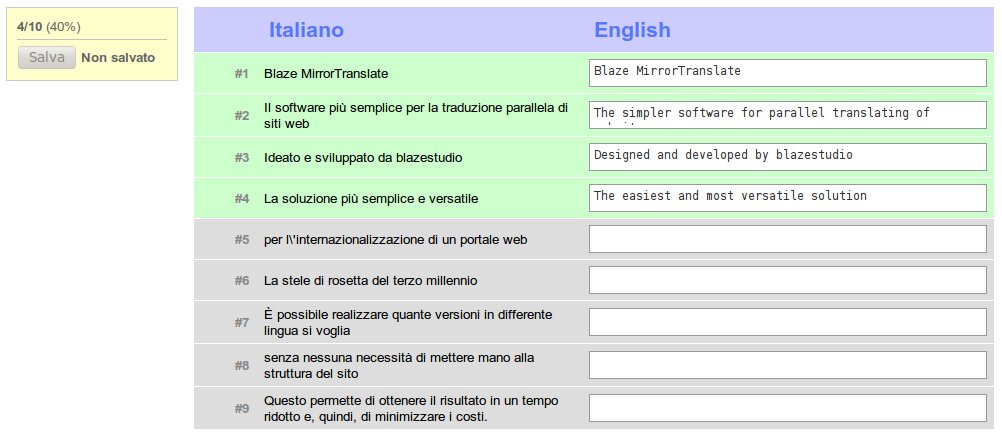Image resolution: width=1002 pixels, height=437 pixels.
Task: Focus the empty English field for row #8
Action: click(x=787, y=365)
